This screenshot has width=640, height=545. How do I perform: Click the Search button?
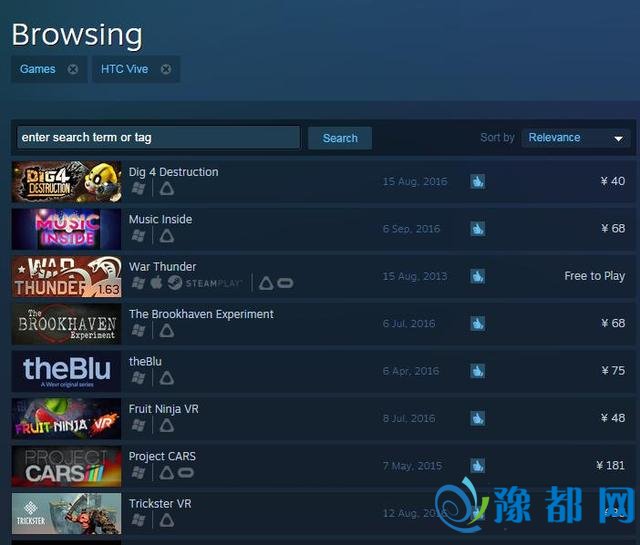tap(340, 138)
